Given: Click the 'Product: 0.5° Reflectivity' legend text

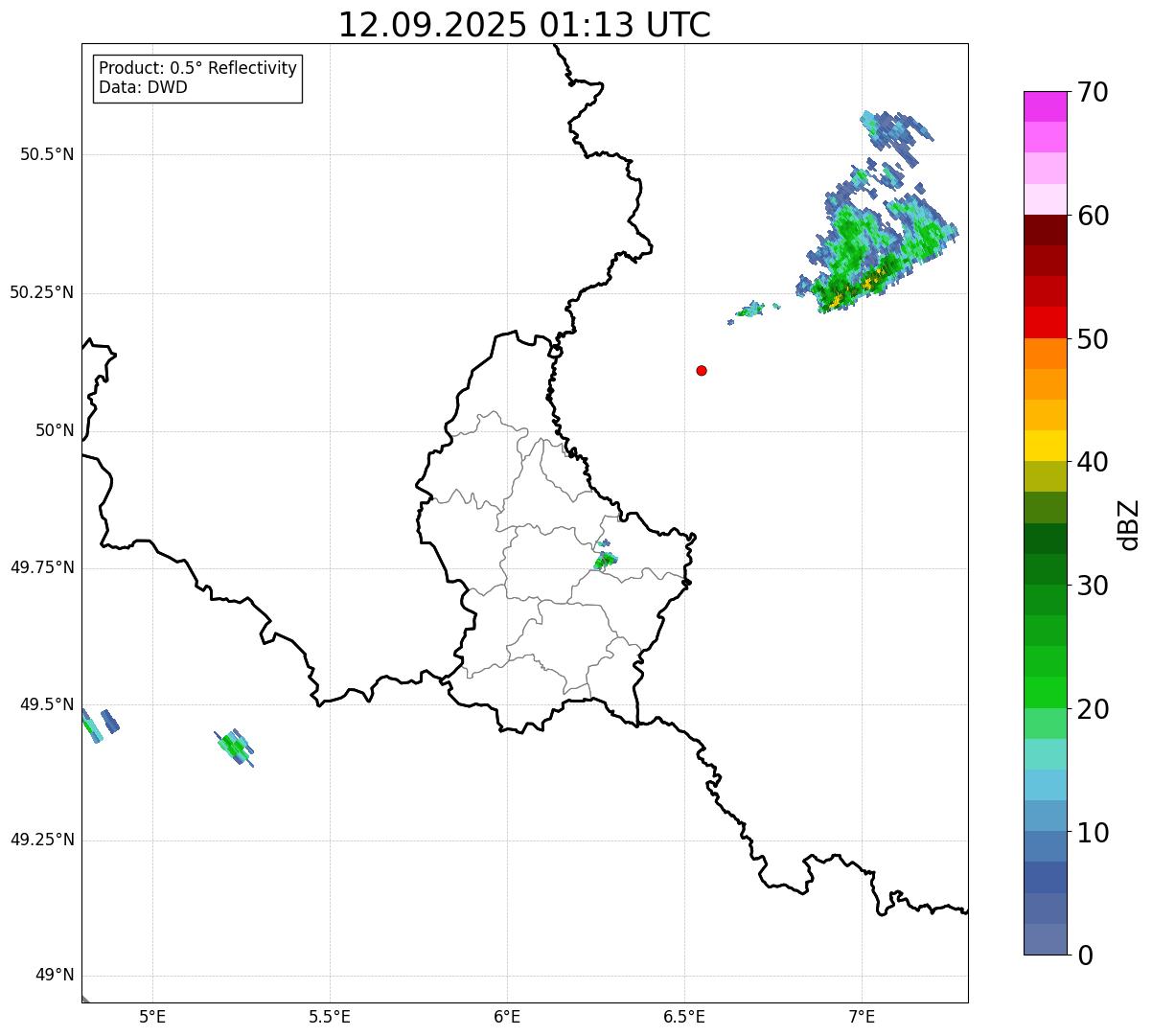Looking at the screenshot, I should coord(197,69).
